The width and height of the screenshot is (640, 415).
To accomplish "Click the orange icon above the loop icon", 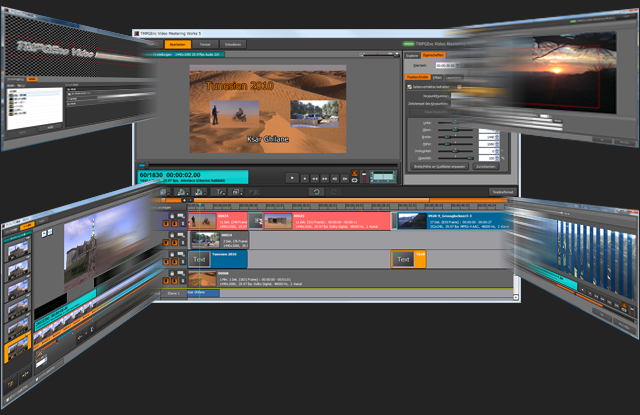I will 354,173.
